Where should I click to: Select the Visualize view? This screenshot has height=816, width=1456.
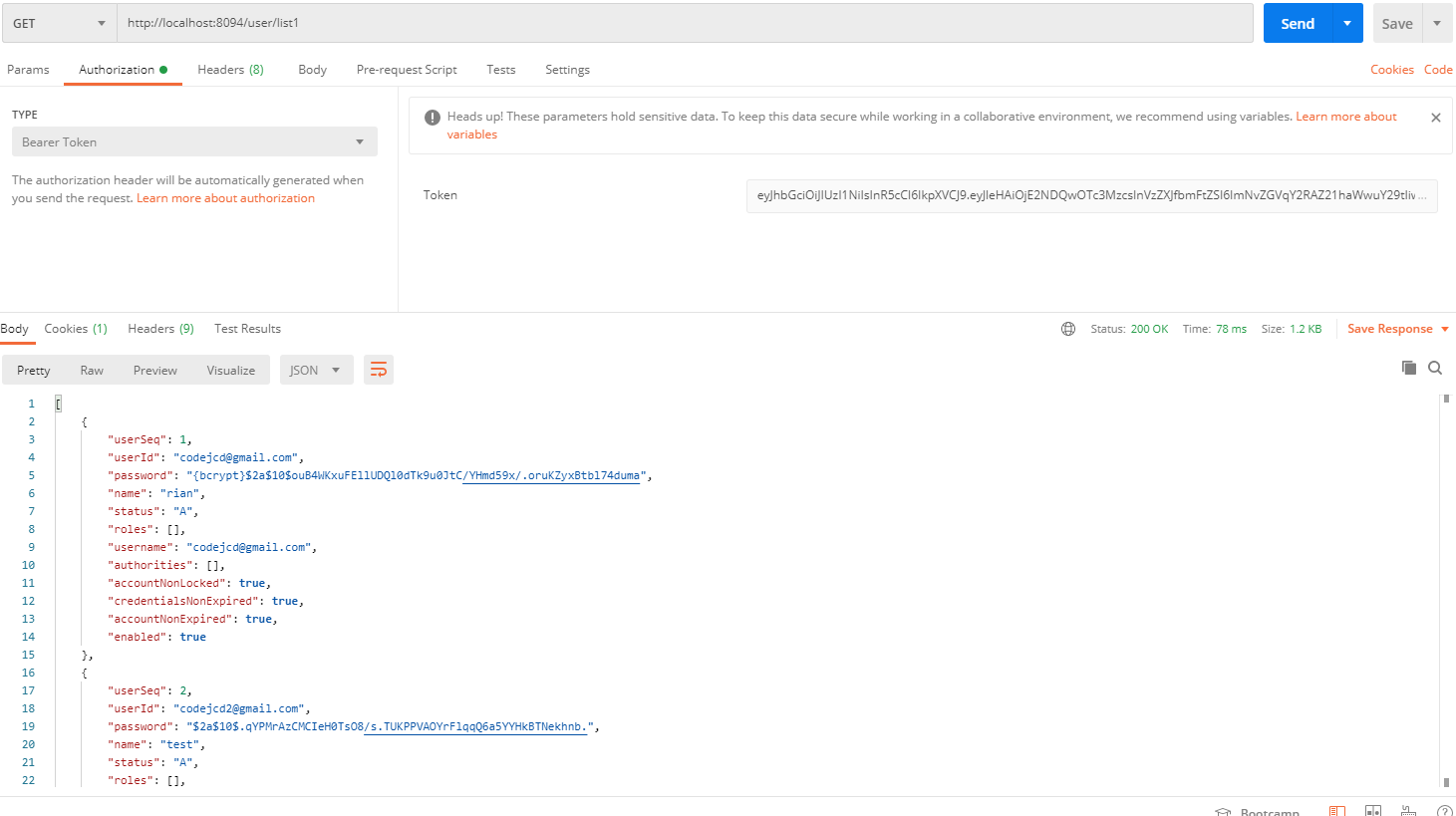(231, 370)
